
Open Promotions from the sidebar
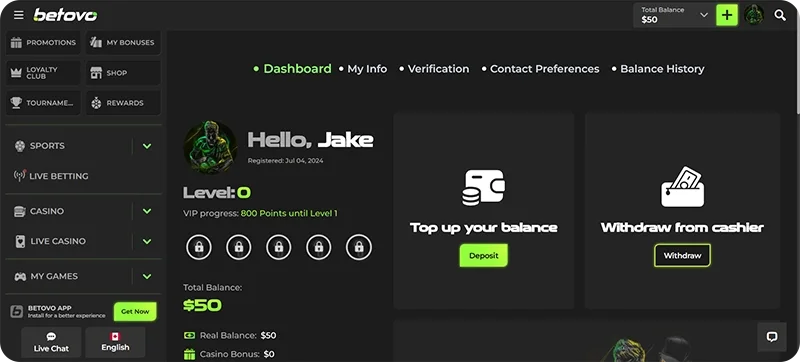coord(43,42)
